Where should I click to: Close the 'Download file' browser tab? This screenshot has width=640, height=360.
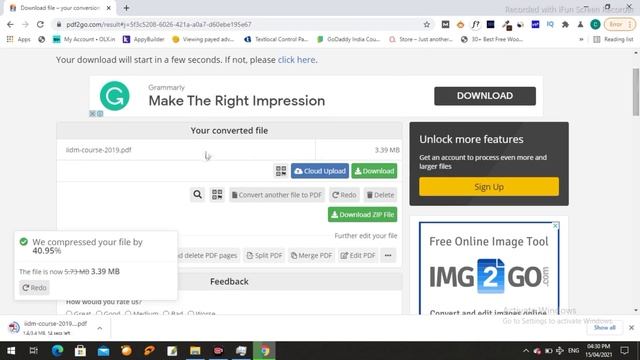coord(109,8)
